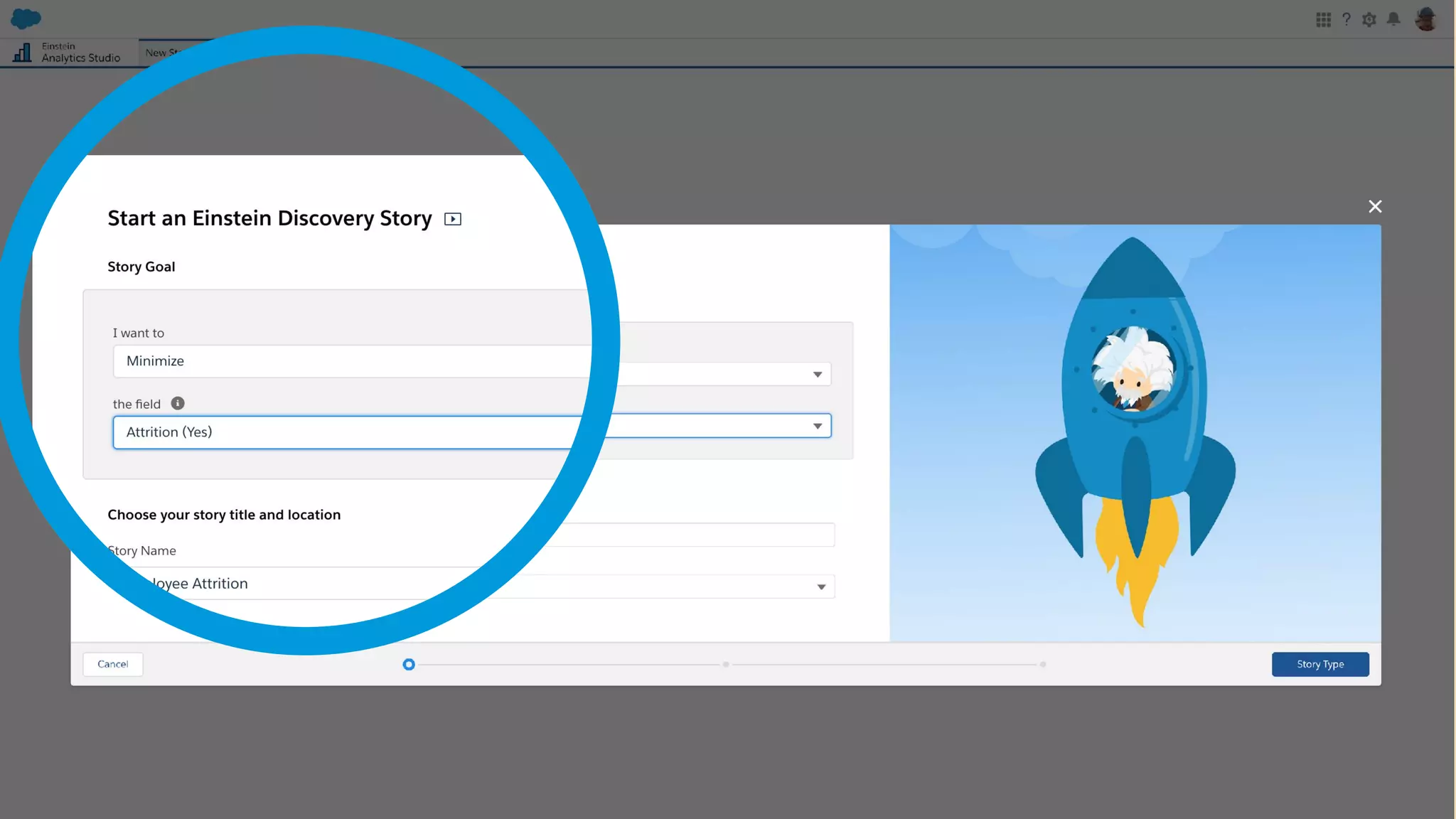Screen dimensions: 1456x819
Task: Click the Cancel button
Action: click(x=113, y=664)
